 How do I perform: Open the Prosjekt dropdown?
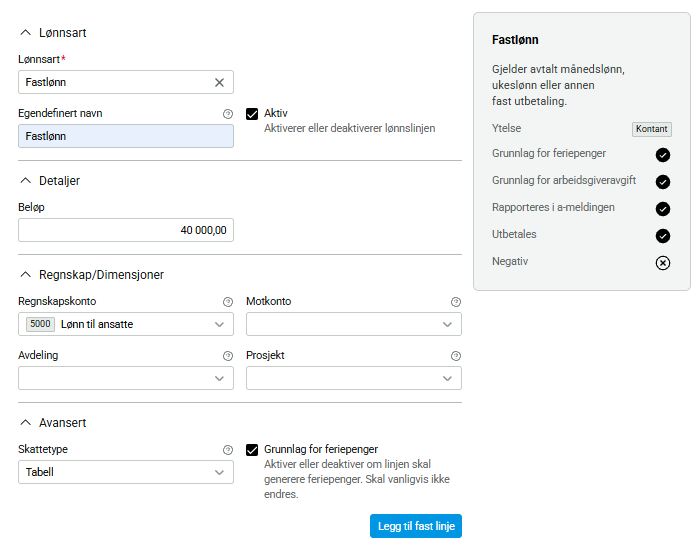tap(354, 378)
